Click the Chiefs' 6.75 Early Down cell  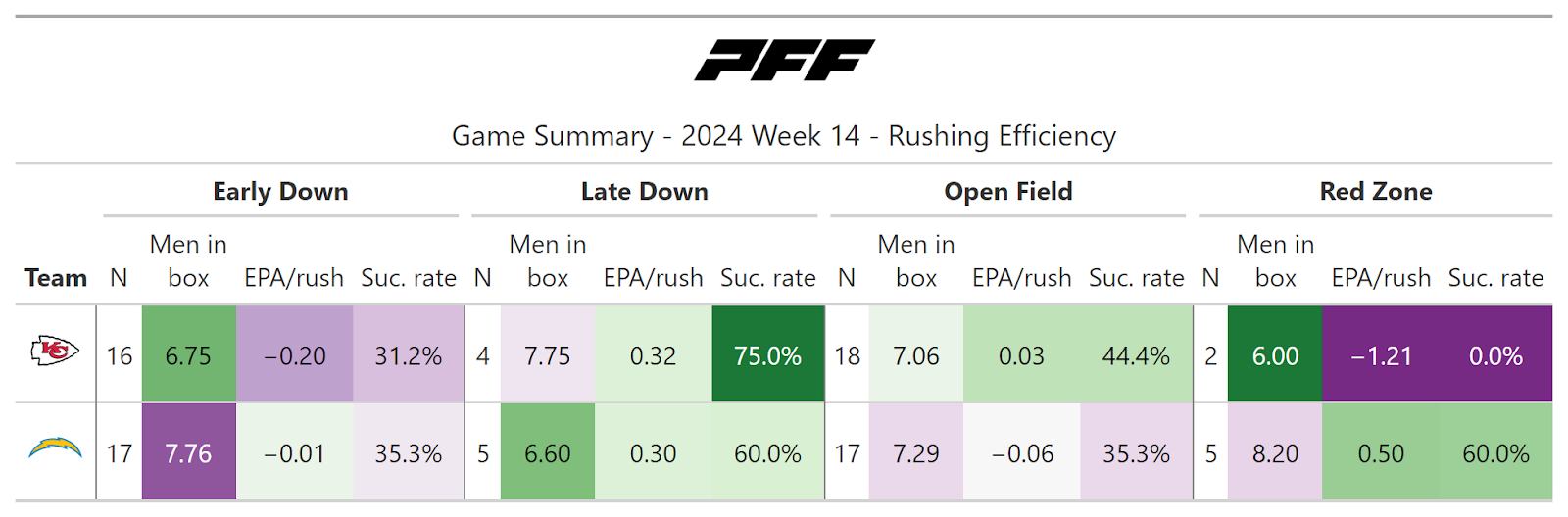(x=188, y=355)
